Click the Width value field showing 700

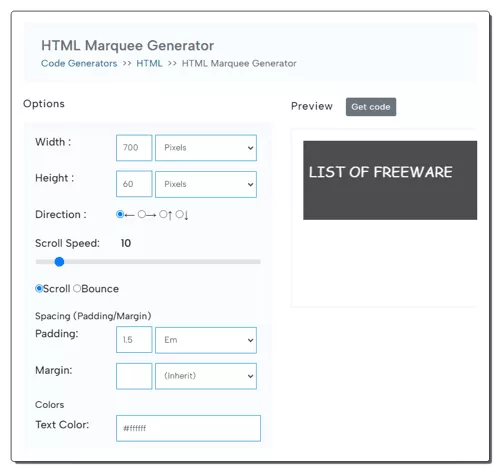pyautogui.click(x=134, y=148)
